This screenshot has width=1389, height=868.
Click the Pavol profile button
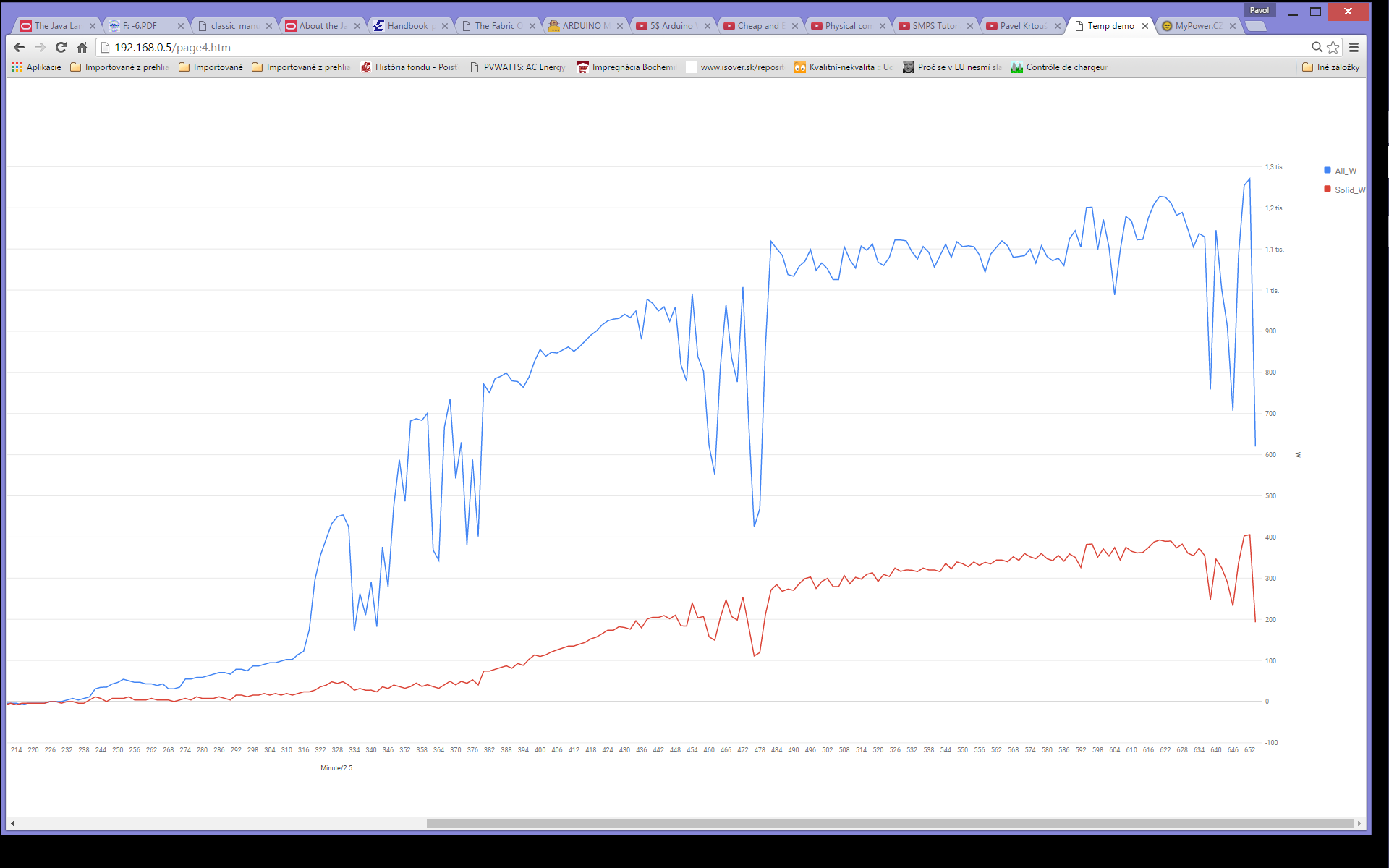[1260, 10]
